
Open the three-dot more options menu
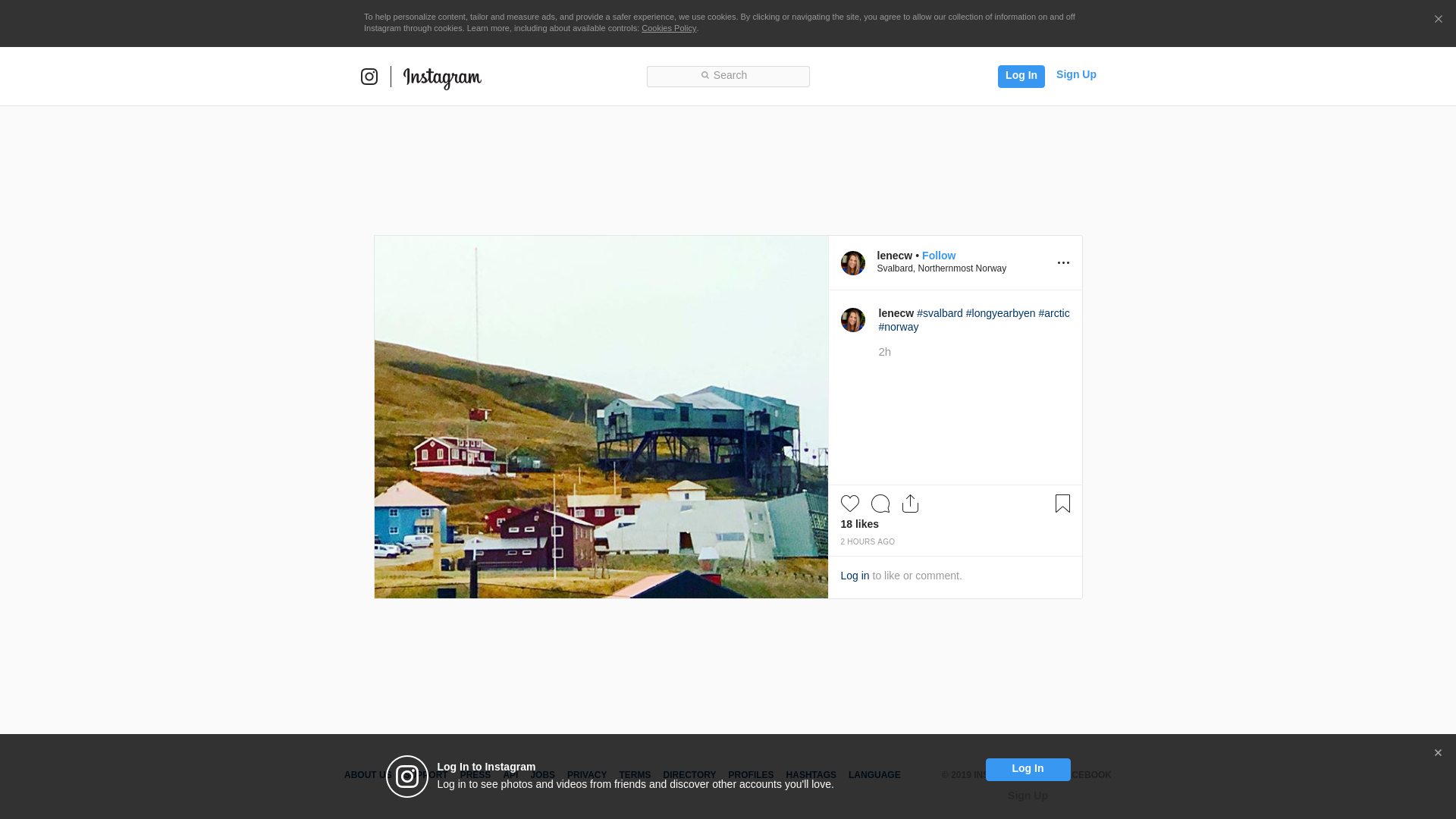1063,263
